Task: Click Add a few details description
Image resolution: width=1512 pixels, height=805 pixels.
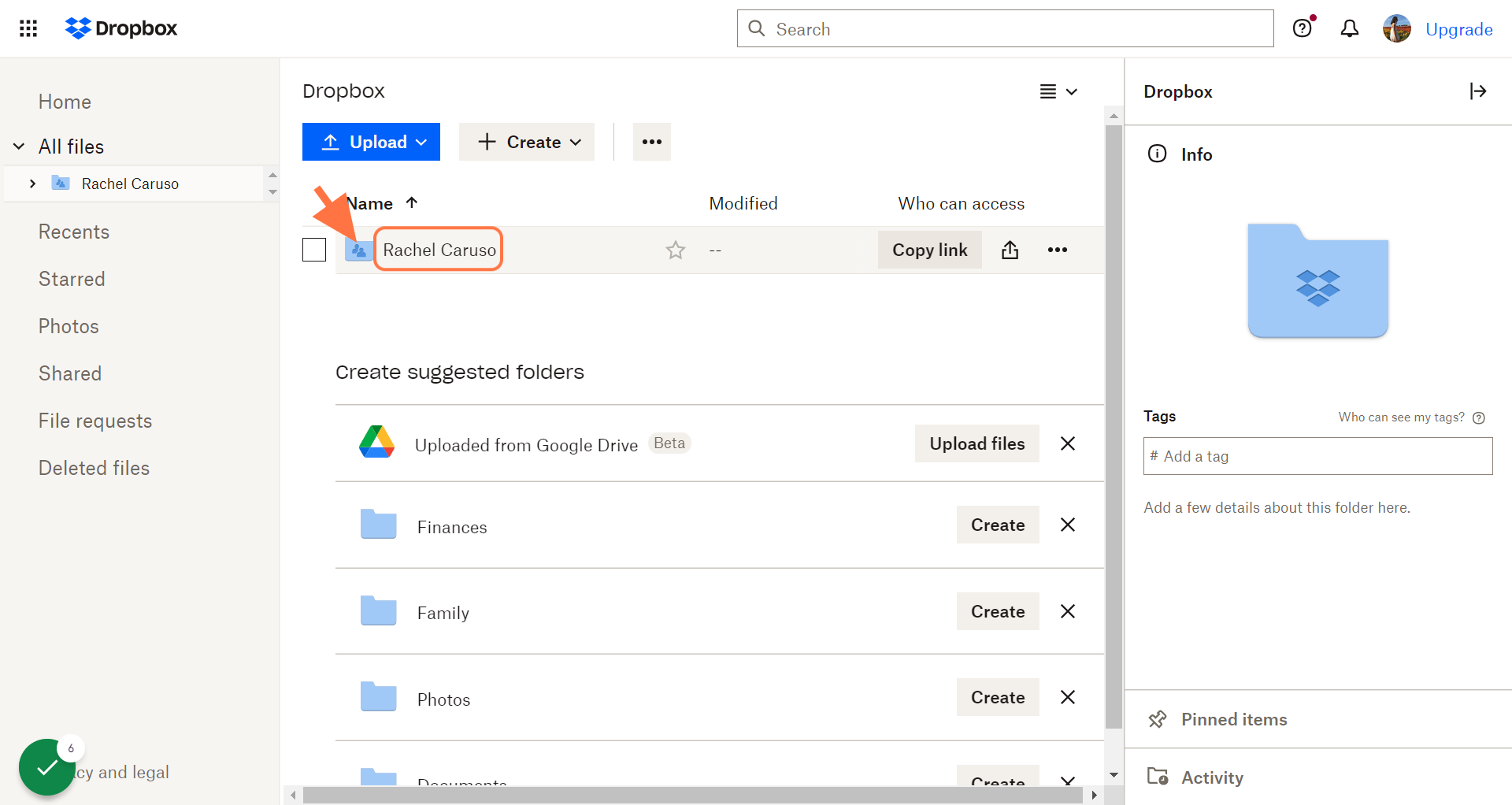Action: click(x=1277, y=508)
